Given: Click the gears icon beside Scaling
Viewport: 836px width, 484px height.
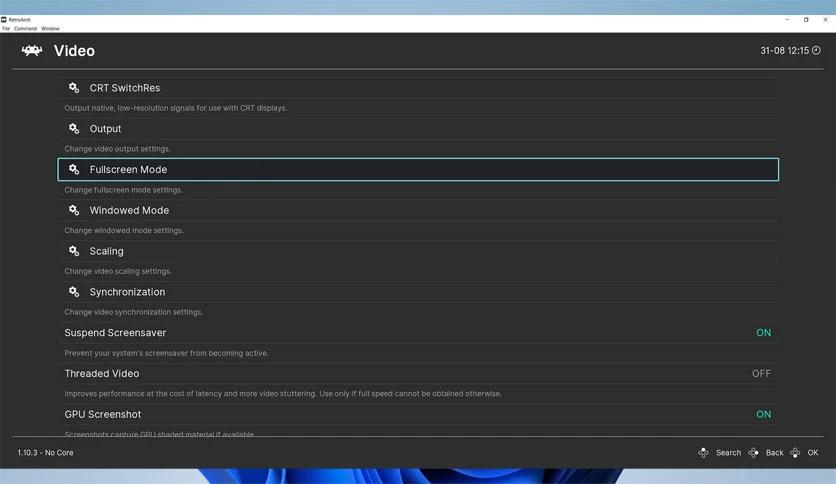Looking at the screenshot, I should coord(74,251).
